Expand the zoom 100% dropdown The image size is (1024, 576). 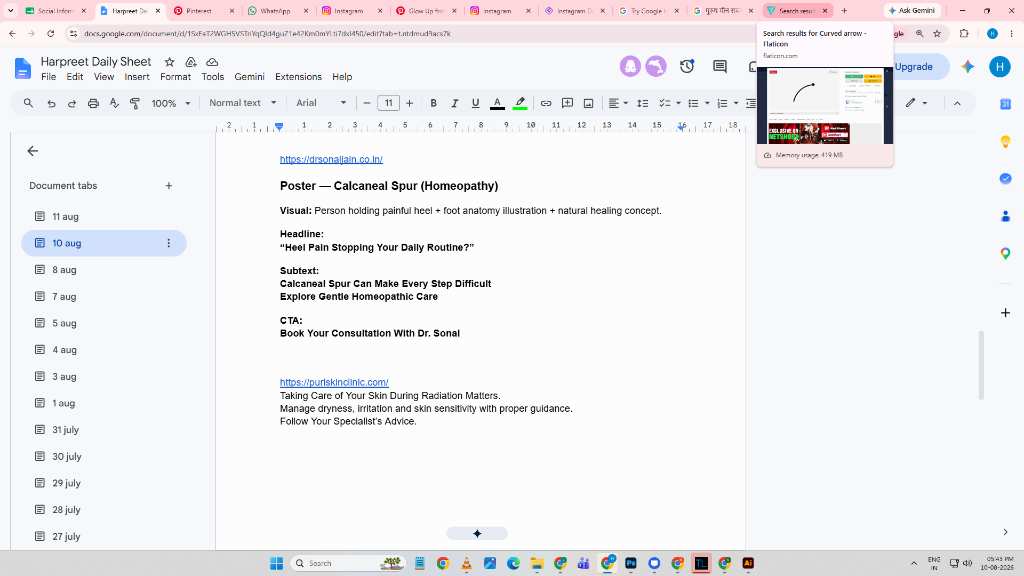170,103
